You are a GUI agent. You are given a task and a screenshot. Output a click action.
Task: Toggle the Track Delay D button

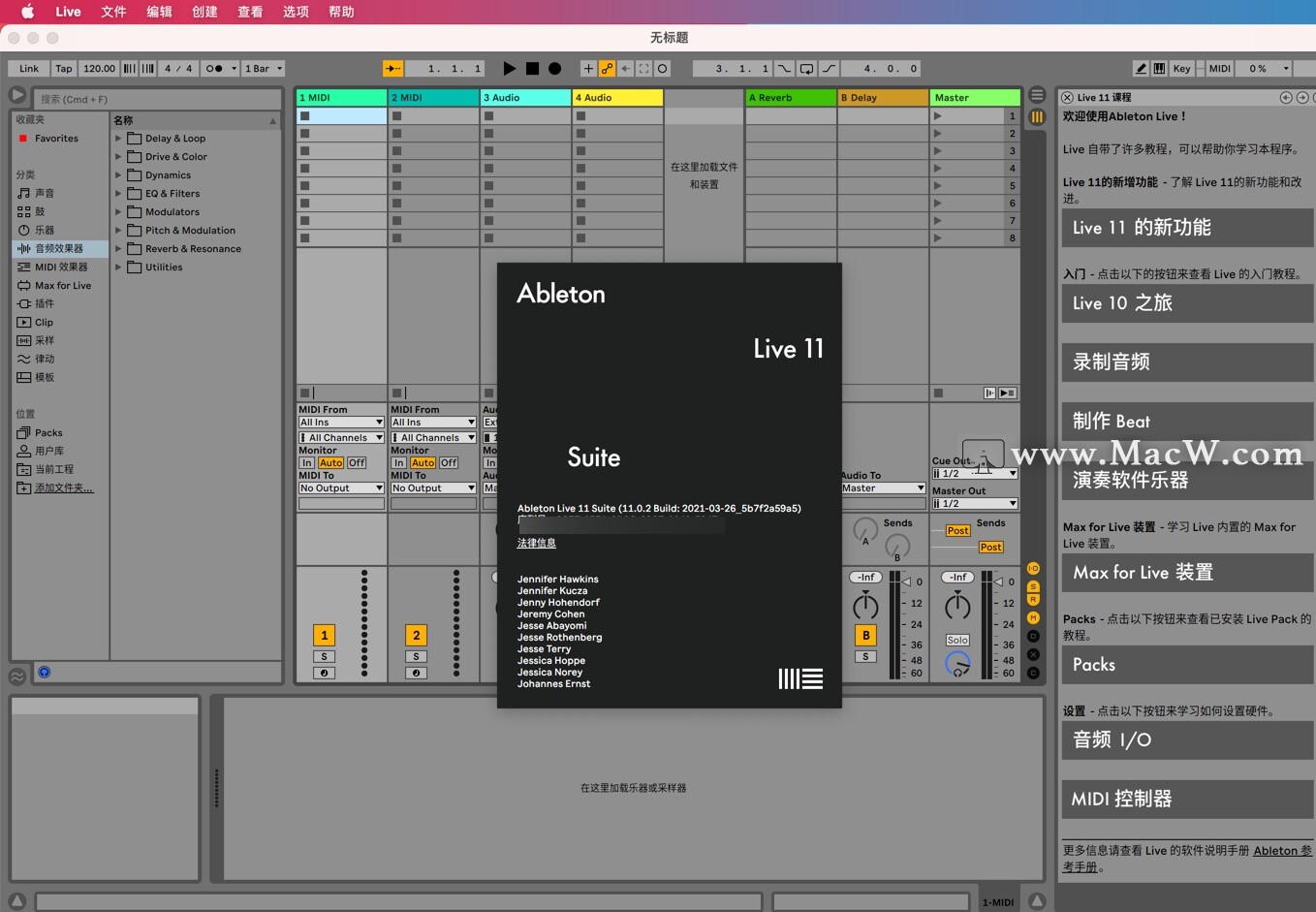tap(1033, 636)
